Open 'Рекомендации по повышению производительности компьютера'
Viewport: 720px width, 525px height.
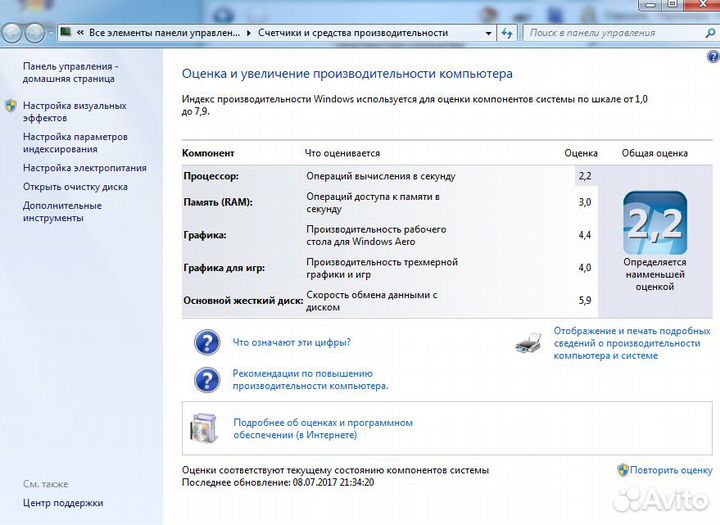pos(310,380)
